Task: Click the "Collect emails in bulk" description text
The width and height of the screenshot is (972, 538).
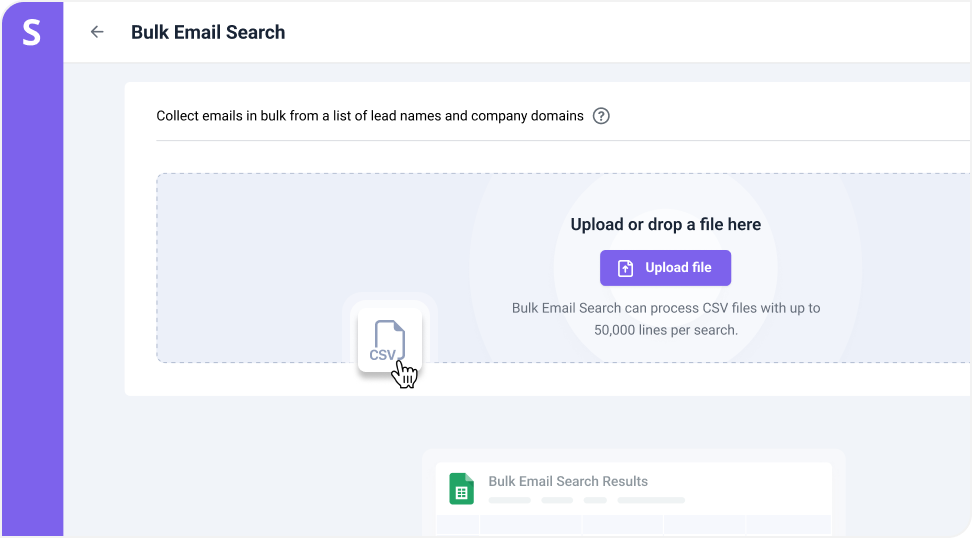Action: click(x=370, y=116)
